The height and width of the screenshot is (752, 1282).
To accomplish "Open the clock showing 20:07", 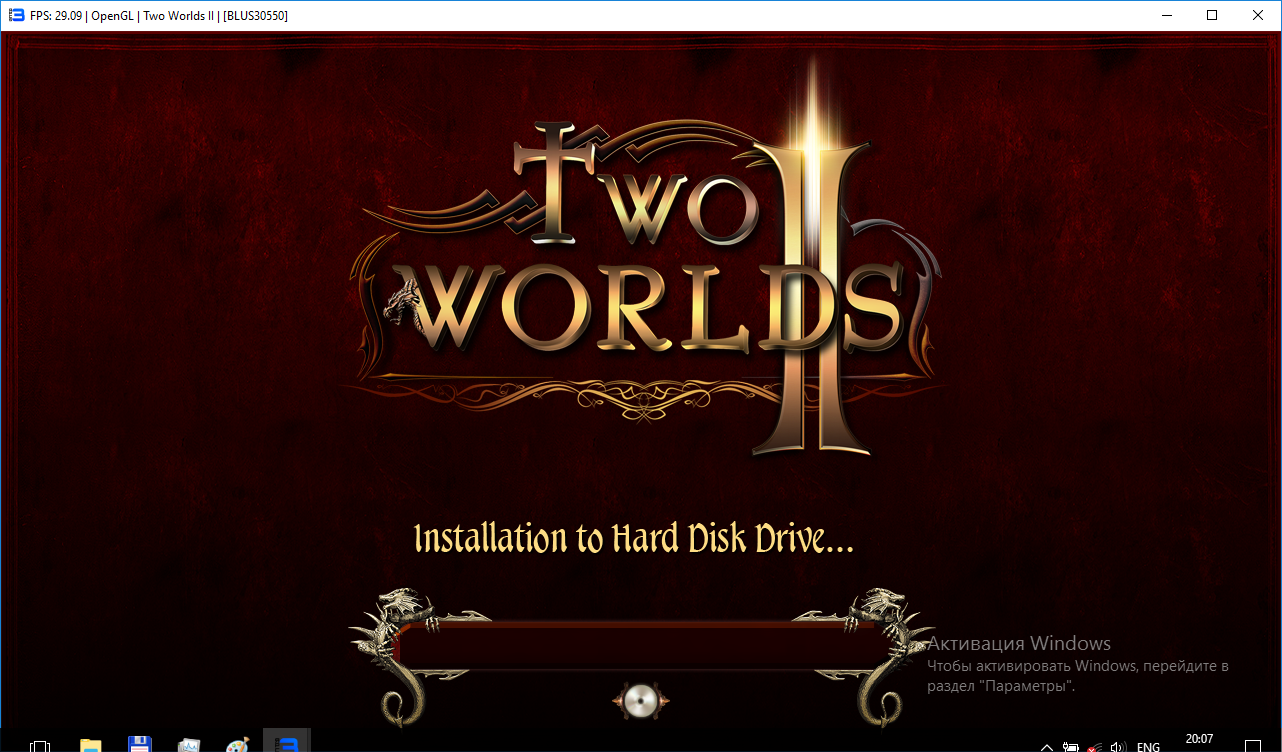I will click(1199, 740).
